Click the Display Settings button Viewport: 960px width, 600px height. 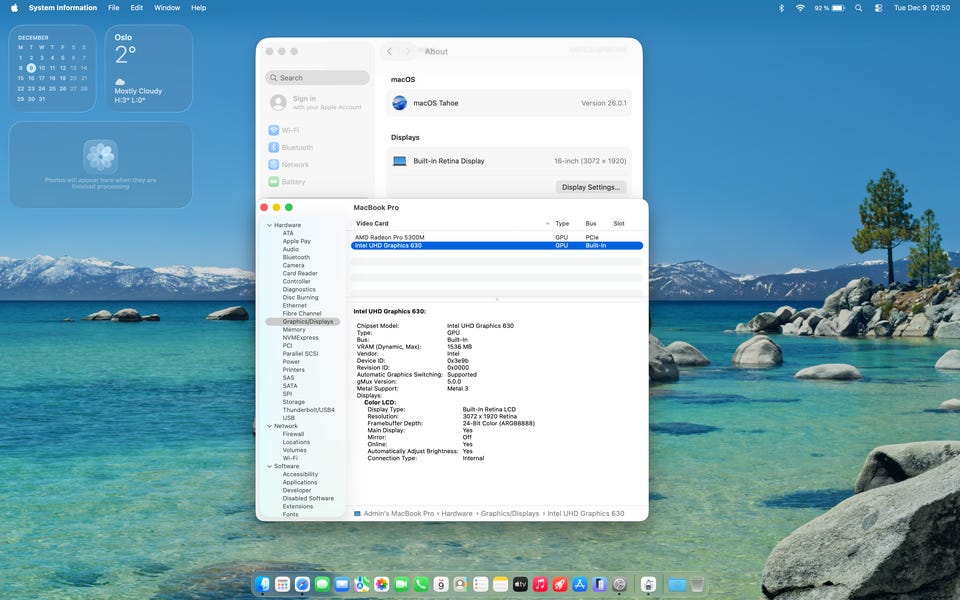point(591,187)
